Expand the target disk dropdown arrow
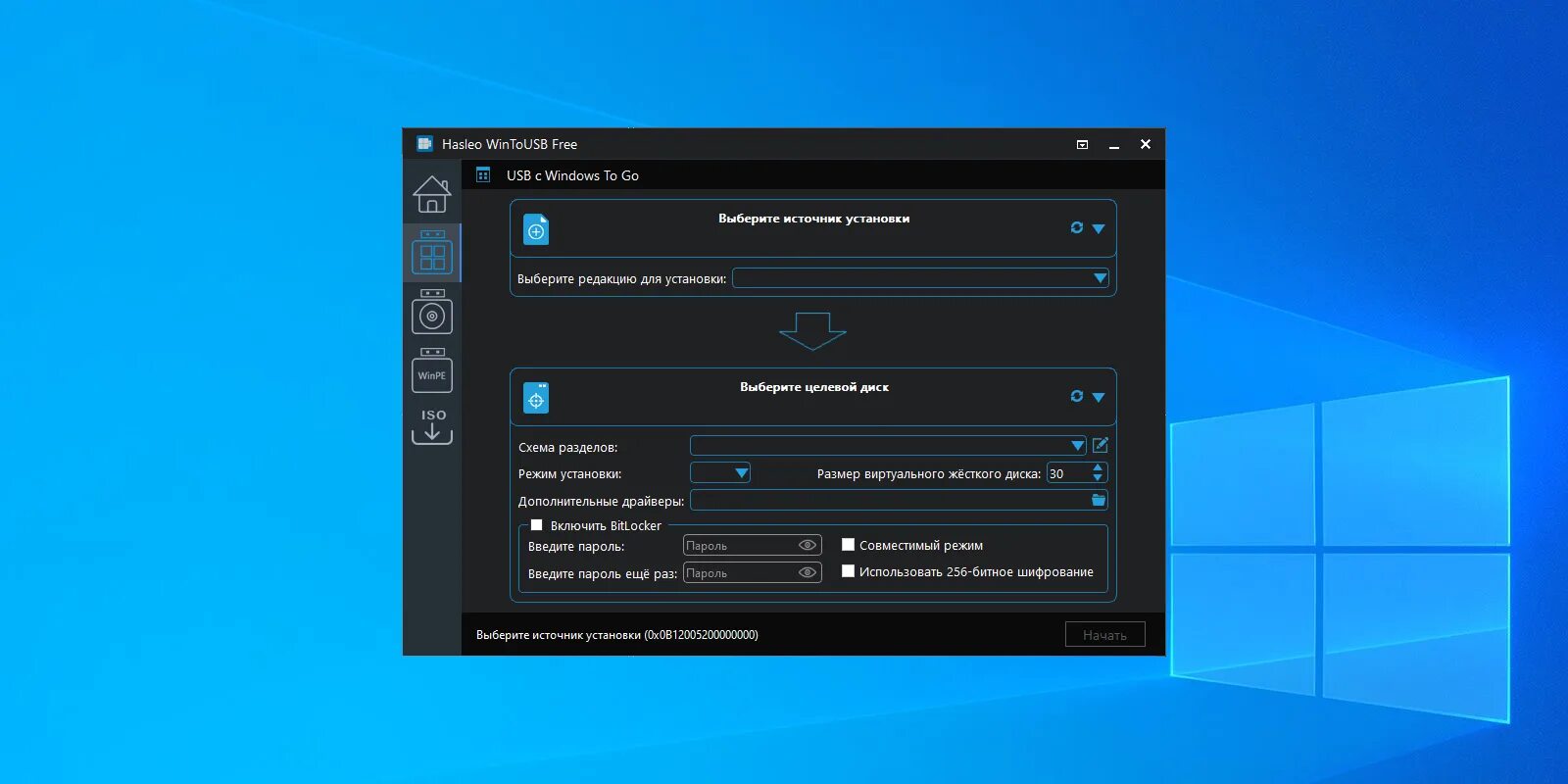The width and height of the screenshot is (1568, 784). [x=1099, y=397]
